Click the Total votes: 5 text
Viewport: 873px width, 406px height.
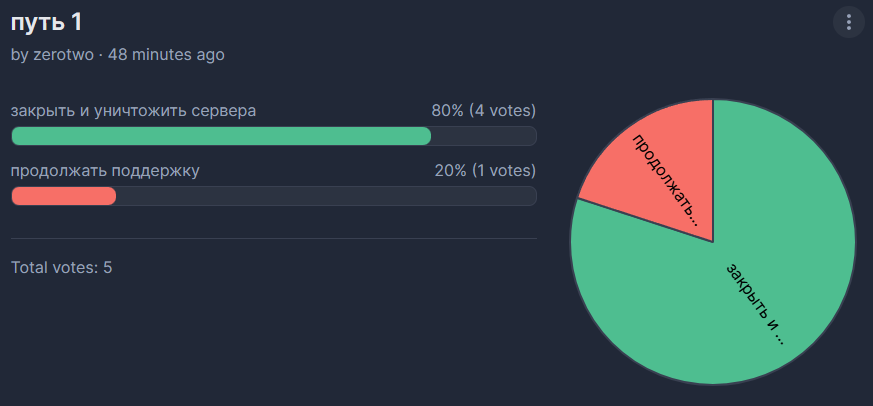click(62, 267)
